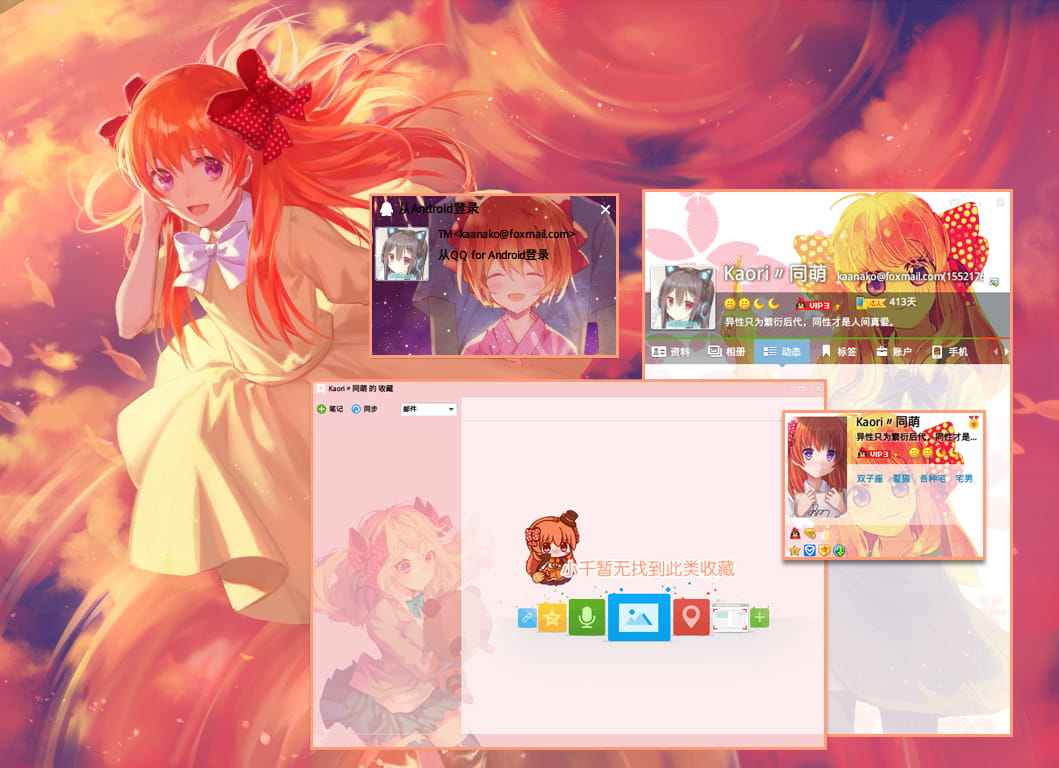Click the orange star shield icon on mini card
Image resolution: width=1059 pixels, height=768 pixels.
click(x=825, y=551)
